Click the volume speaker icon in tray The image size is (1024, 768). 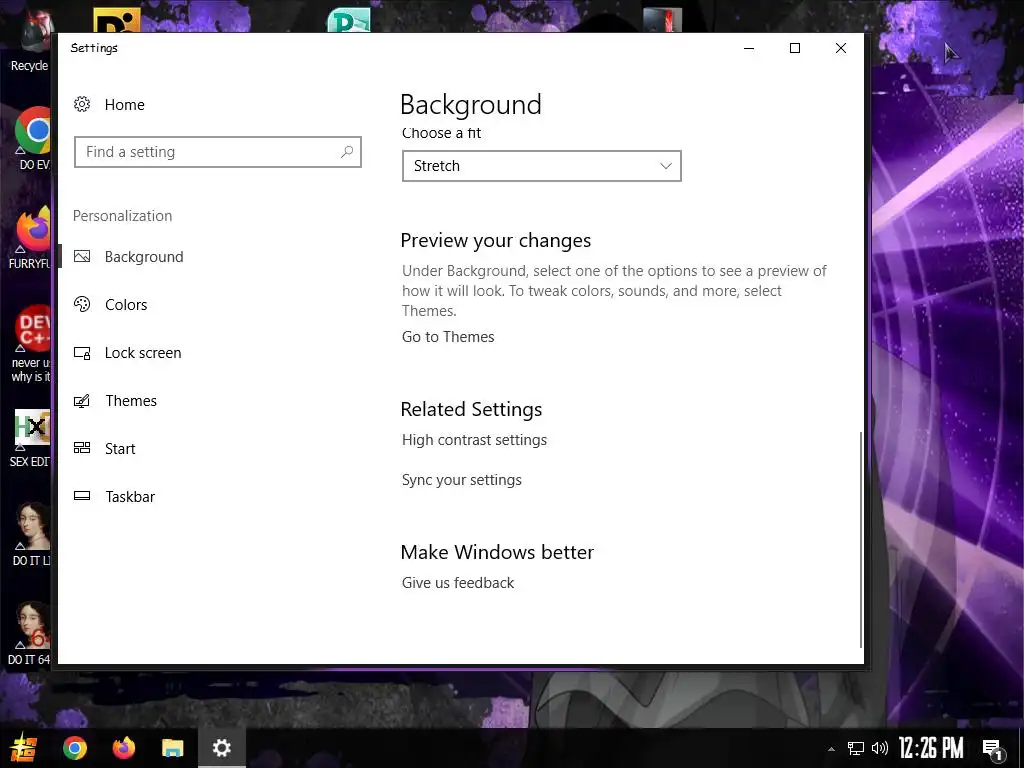(880, 748)
